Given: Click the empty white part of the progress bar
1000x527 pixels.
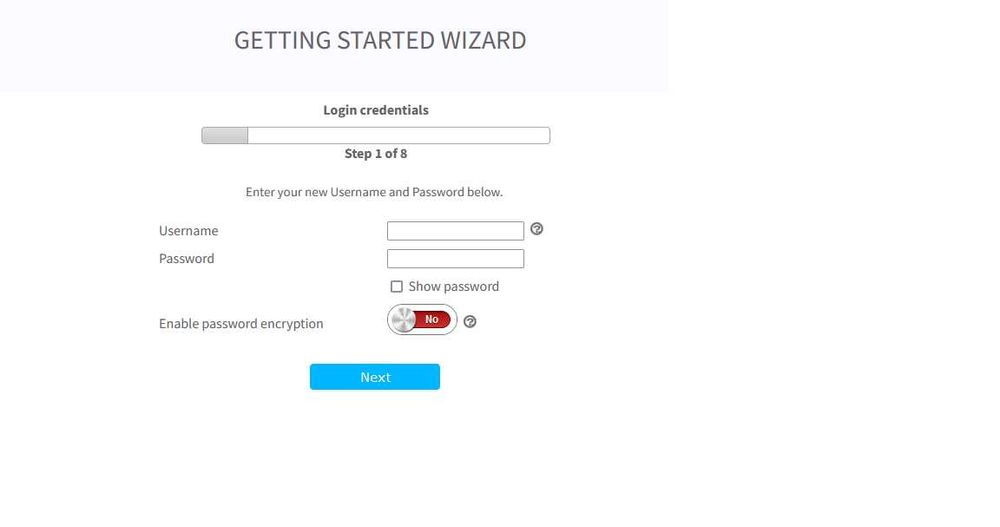Looking at the screenshot, I should click(x=399, y=135).
